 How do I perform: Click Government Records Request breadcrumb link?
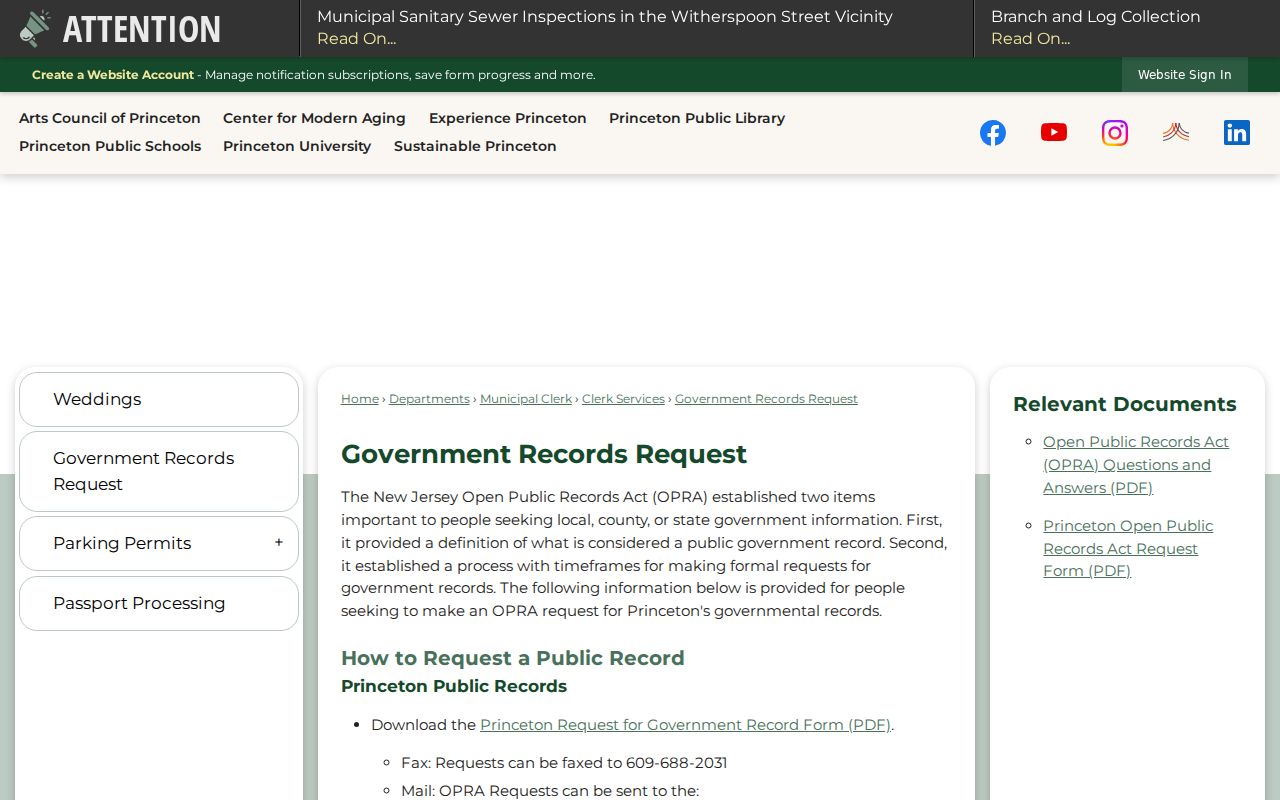[x=766, y=399]
